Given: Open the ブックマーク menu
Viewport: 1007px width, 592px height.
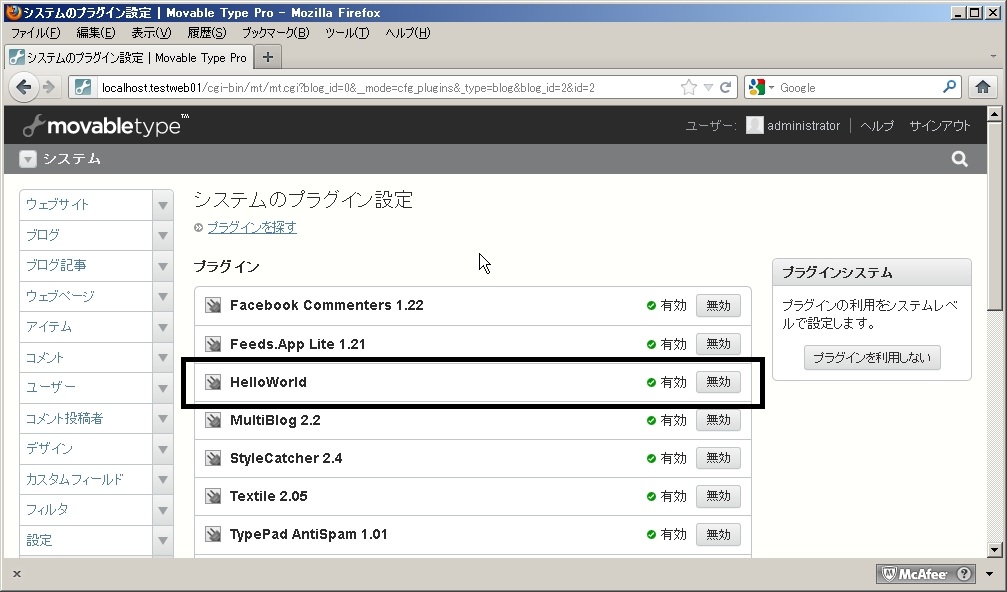Looking at the screenshot, I should 276,33.
